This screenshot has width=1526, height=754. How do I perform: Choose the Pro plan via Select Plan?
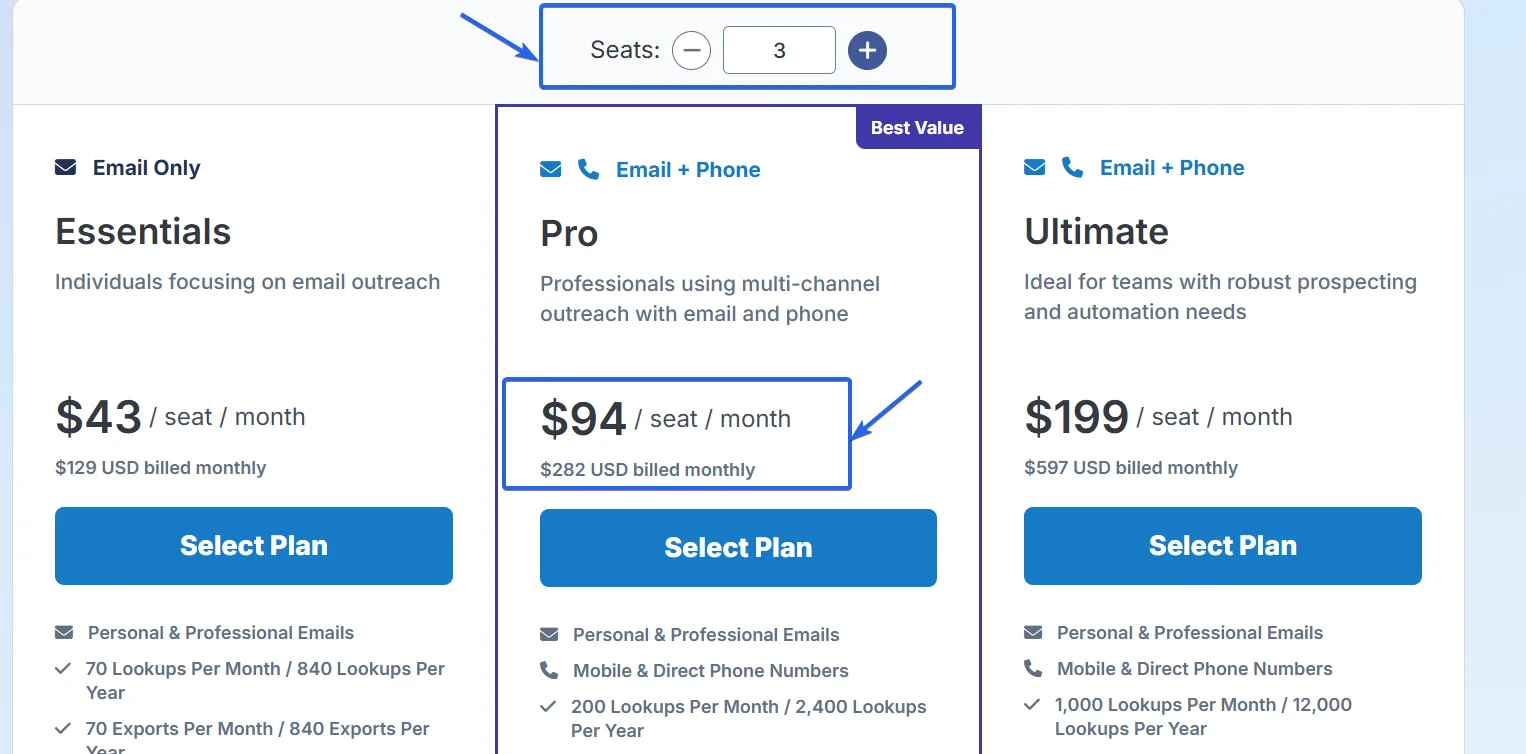pyautogui.click(x=738, y=548)
